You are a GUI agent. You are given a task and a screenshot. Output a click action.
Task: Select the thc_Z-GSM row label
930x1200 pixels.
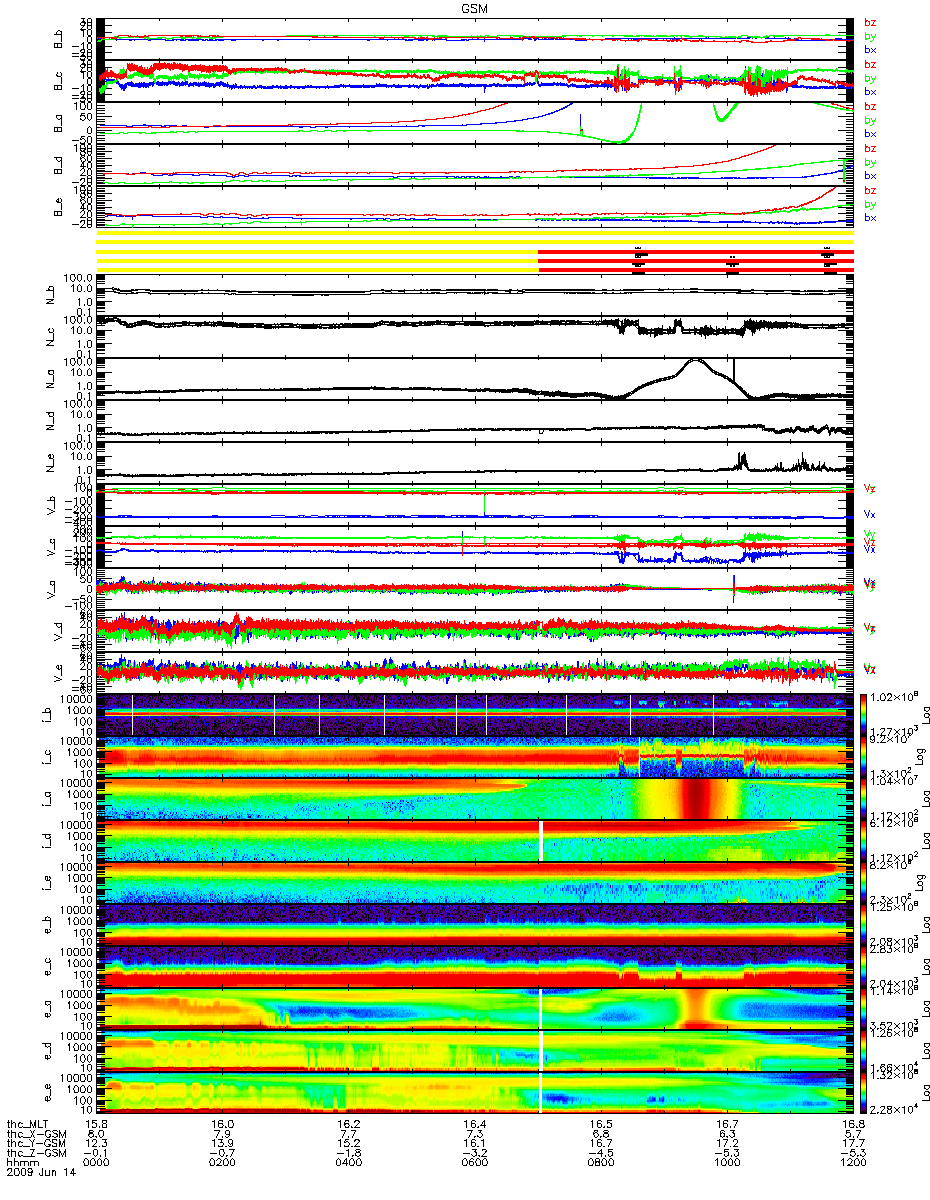pyautogui.click(x=37, y=1154)
